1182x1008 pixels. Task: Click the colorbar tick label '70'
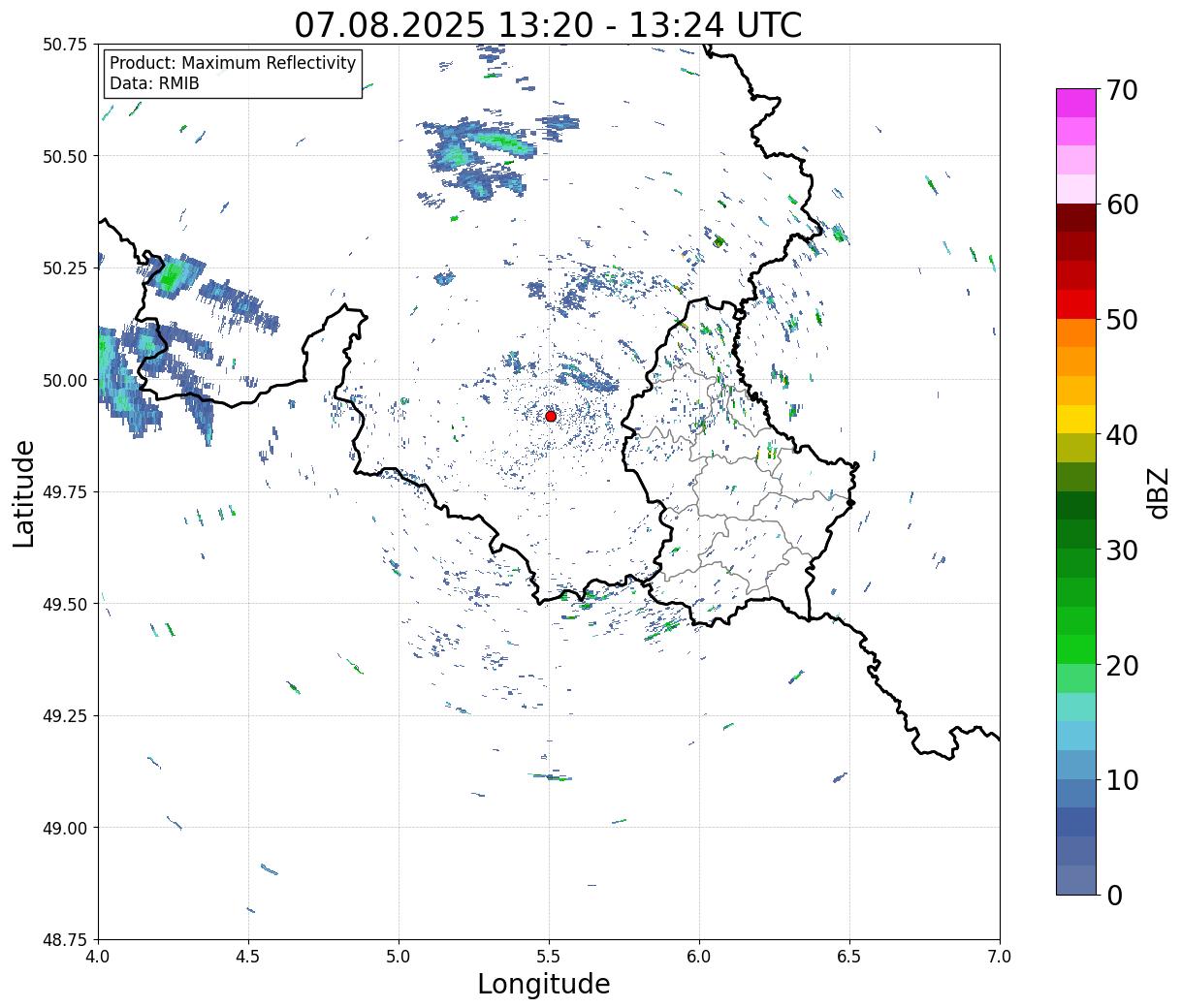click(1122, 90)
